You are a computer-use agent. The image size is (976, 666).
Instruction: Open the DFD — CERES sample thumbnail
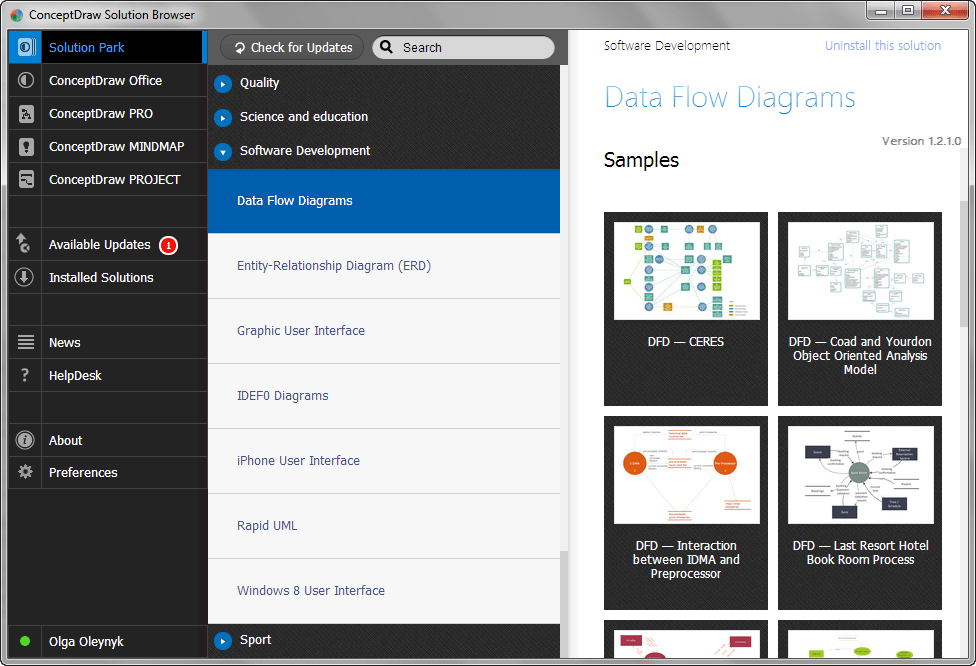[x=685, y=270]
